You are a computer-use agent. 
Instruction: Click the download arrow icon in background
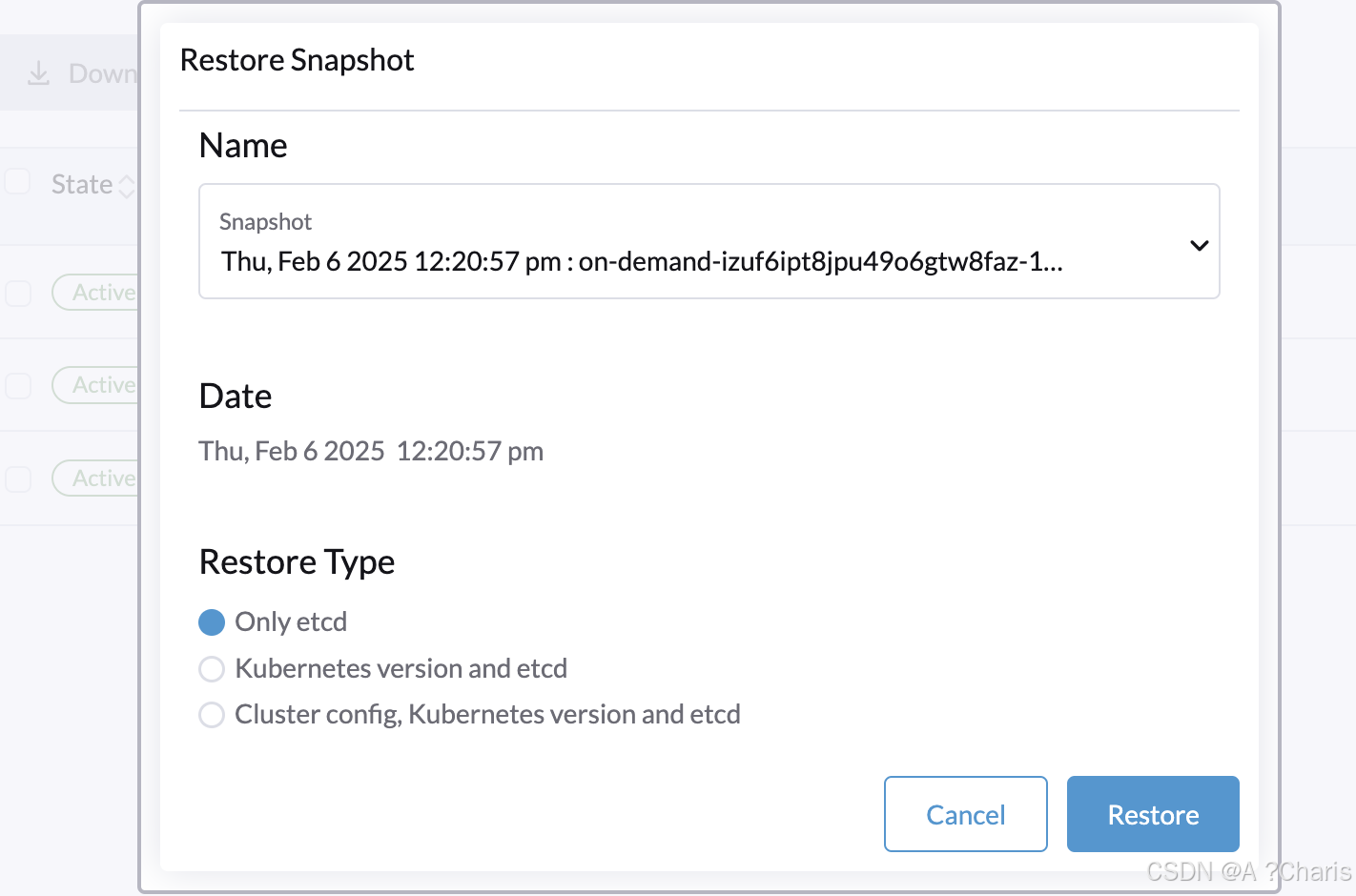[x=38, y=73]
